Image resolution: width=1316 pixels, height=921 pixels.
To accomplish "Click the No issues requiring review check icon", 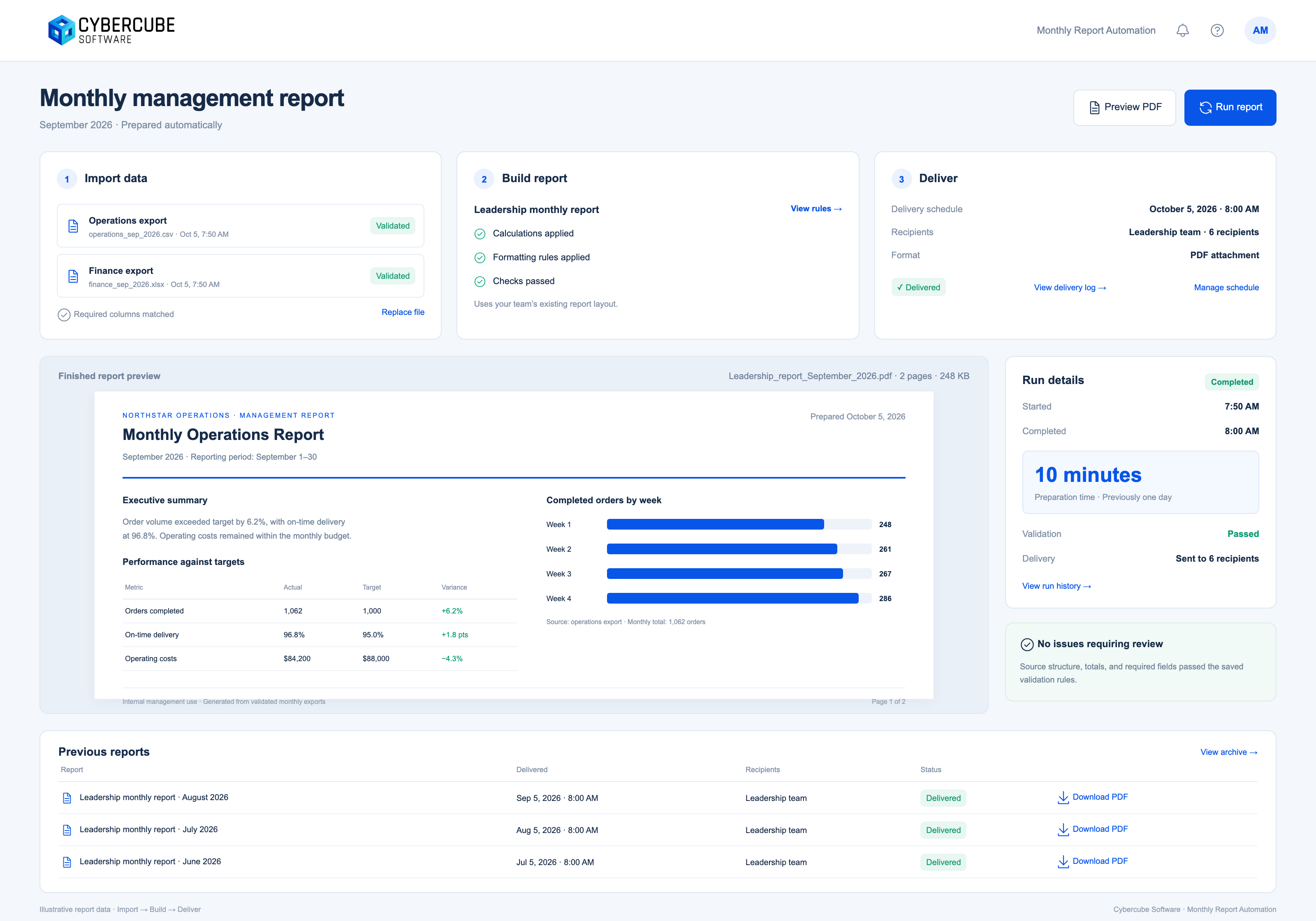I will click(1027, 644).
